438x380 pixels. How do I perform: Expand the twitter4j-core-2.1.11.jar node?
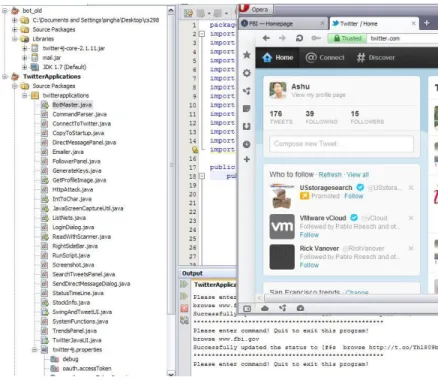click(24, 48)
